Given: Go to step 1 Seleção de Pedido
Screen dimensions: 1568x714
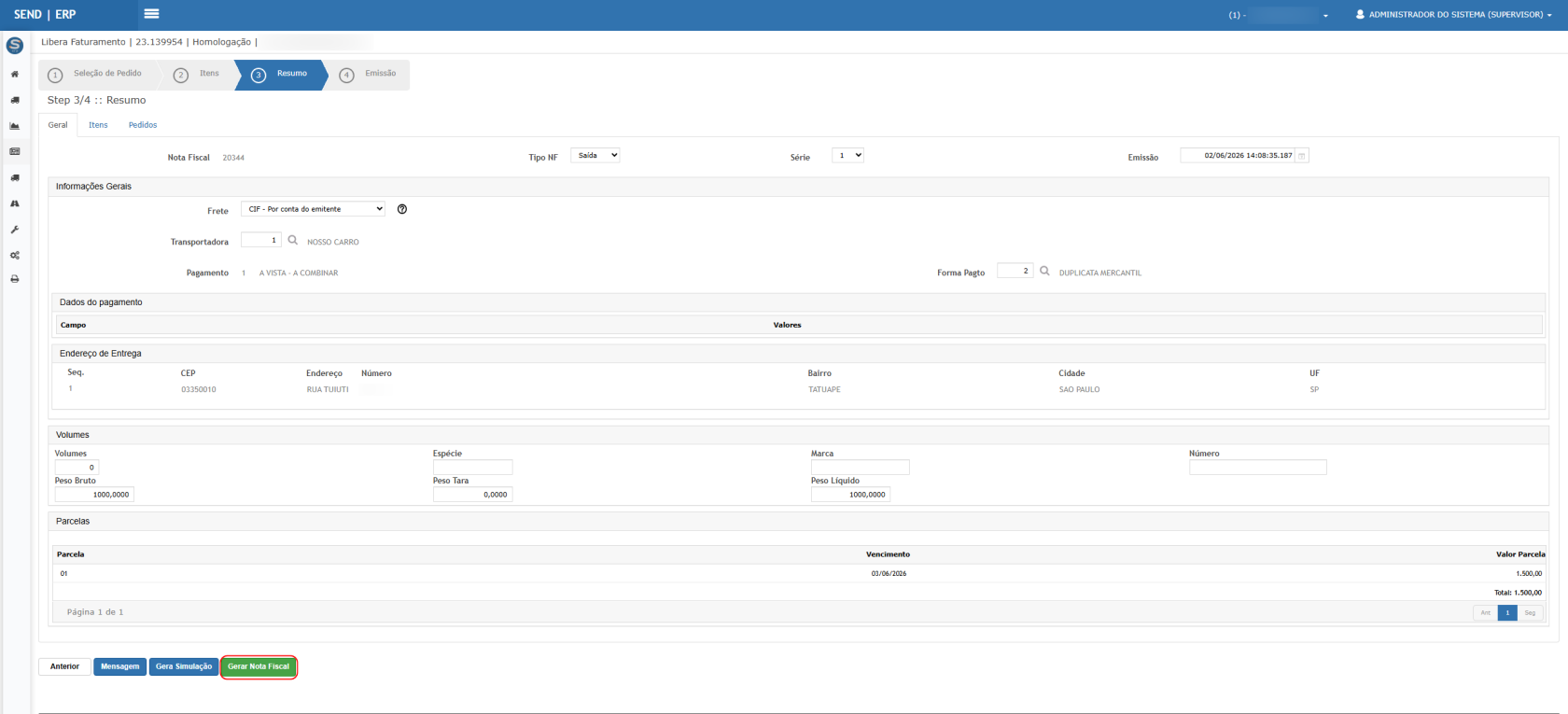Looking at the screenshot, I should (95, 74).
